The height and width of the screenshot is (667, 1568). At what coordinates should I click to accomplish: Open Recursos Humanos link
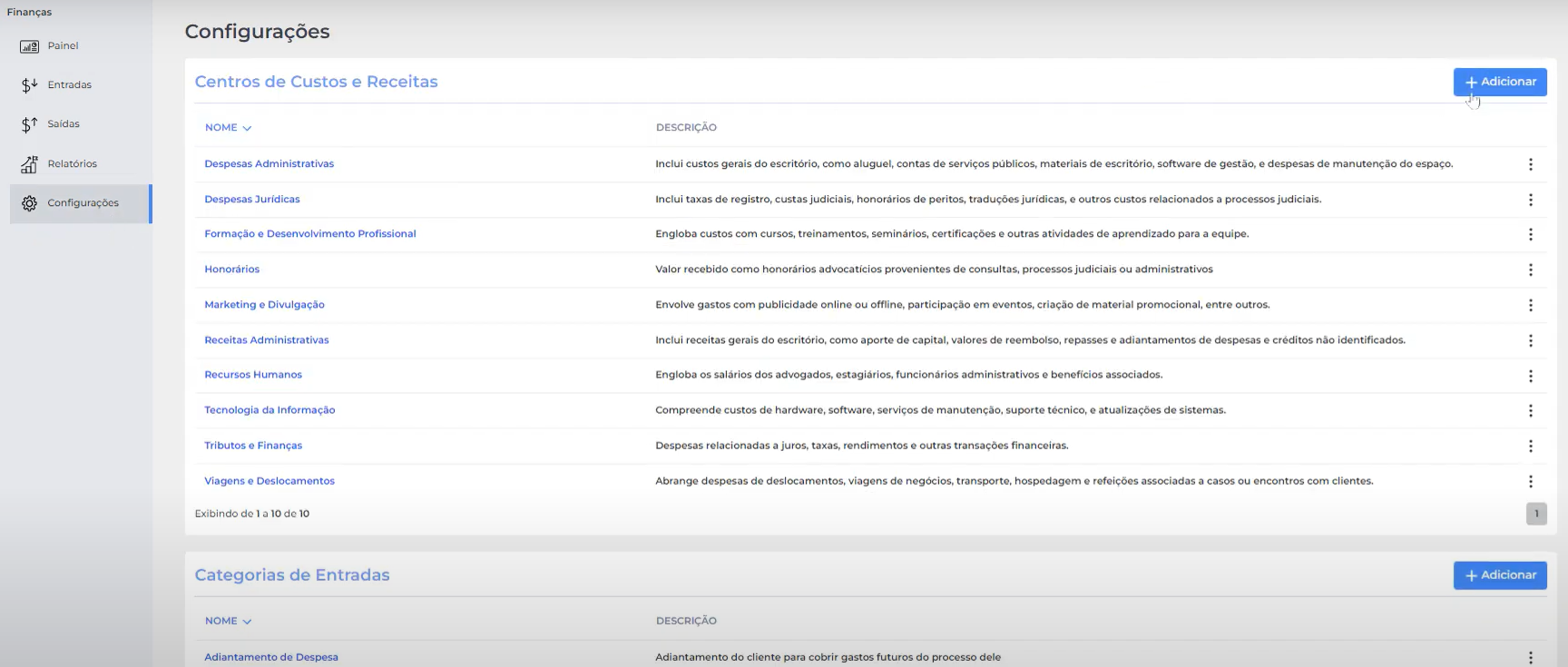coord(252,375)
